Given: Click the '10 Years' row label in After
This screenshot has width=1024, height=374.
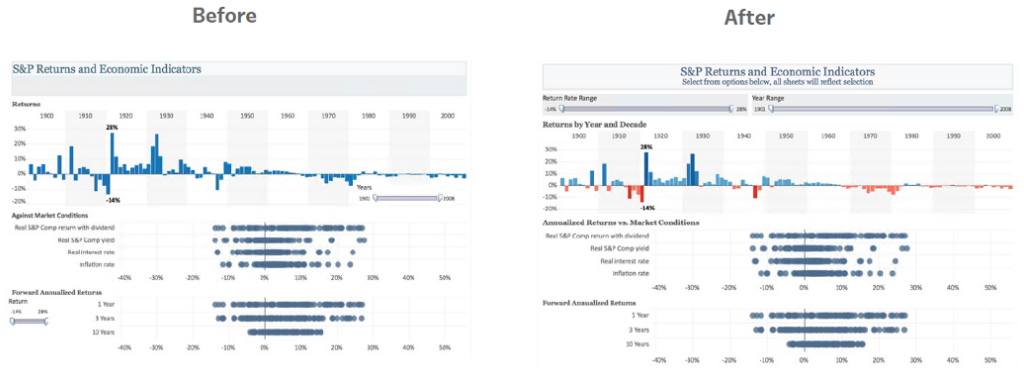Looking at the screenshot, I should [x=637, y=344].
